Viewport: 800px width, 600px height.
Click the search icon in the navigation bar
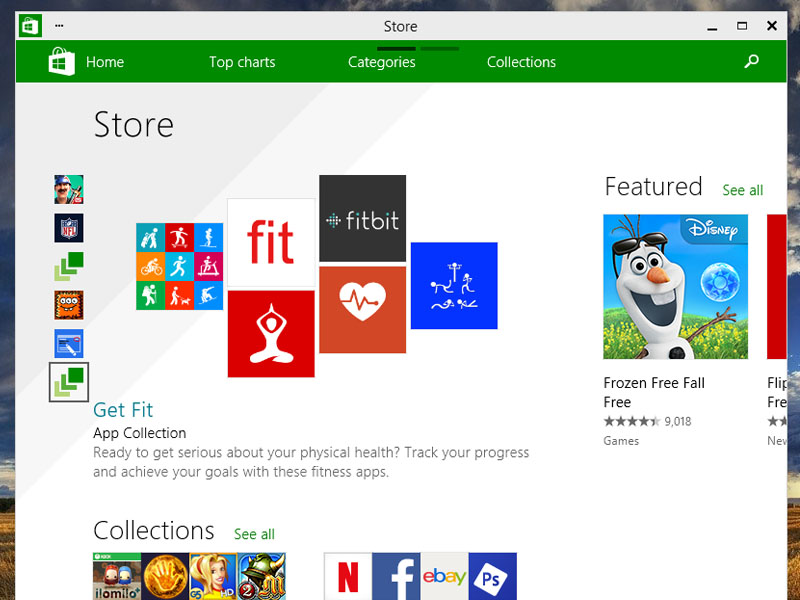(x=751, y=61)
